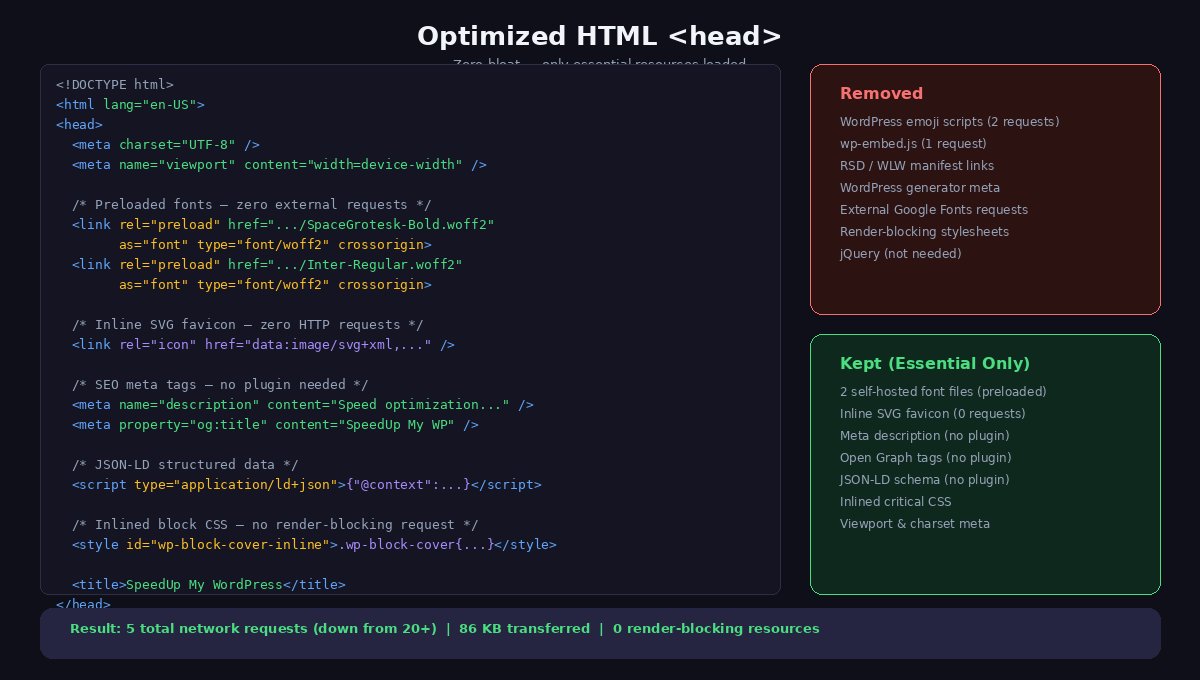Click the JSON-LD script tag line

coord(306,484)
